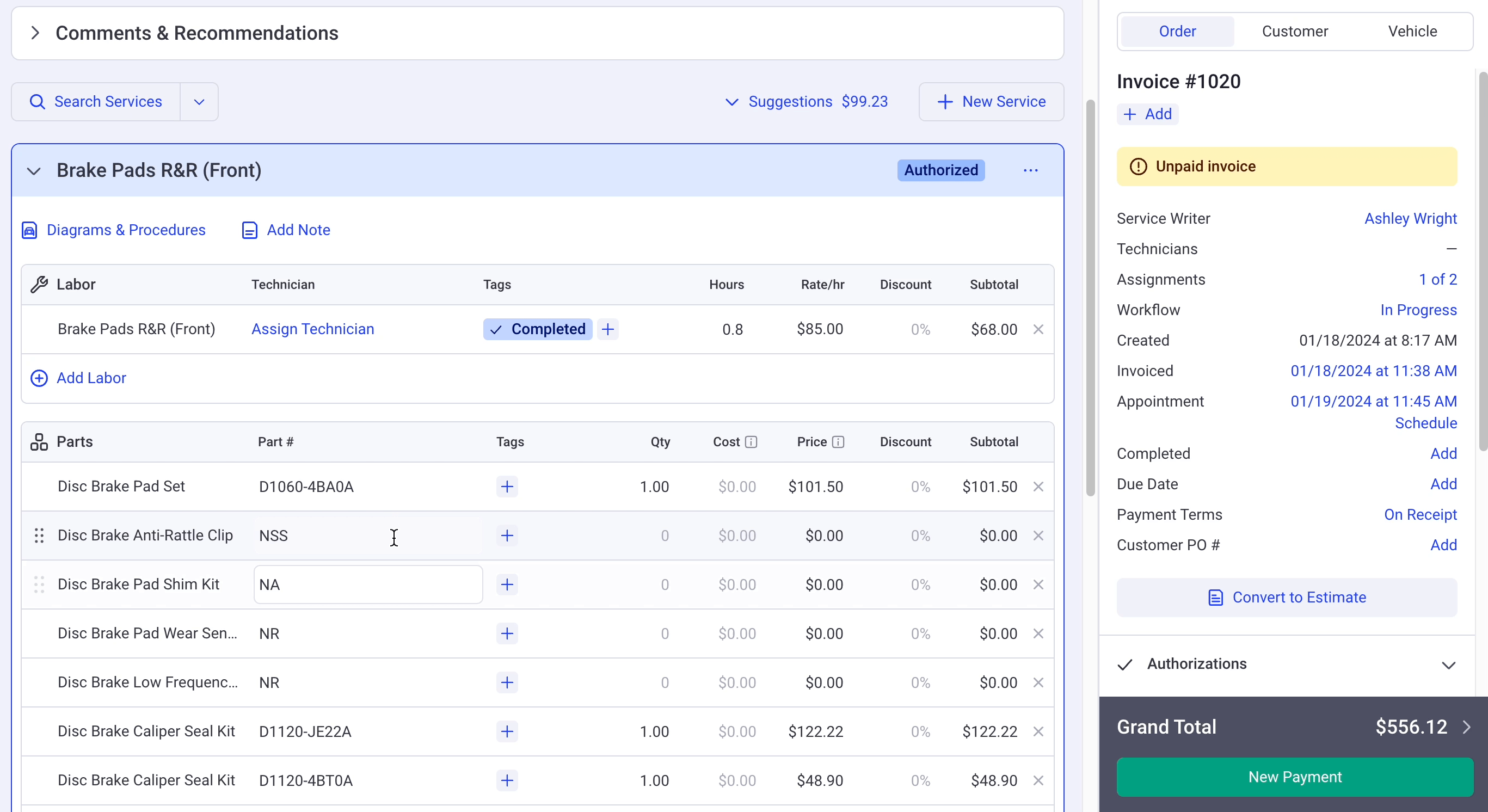
Task: Click service writer Ashley Wright
Action: [x=1410, y=219]
